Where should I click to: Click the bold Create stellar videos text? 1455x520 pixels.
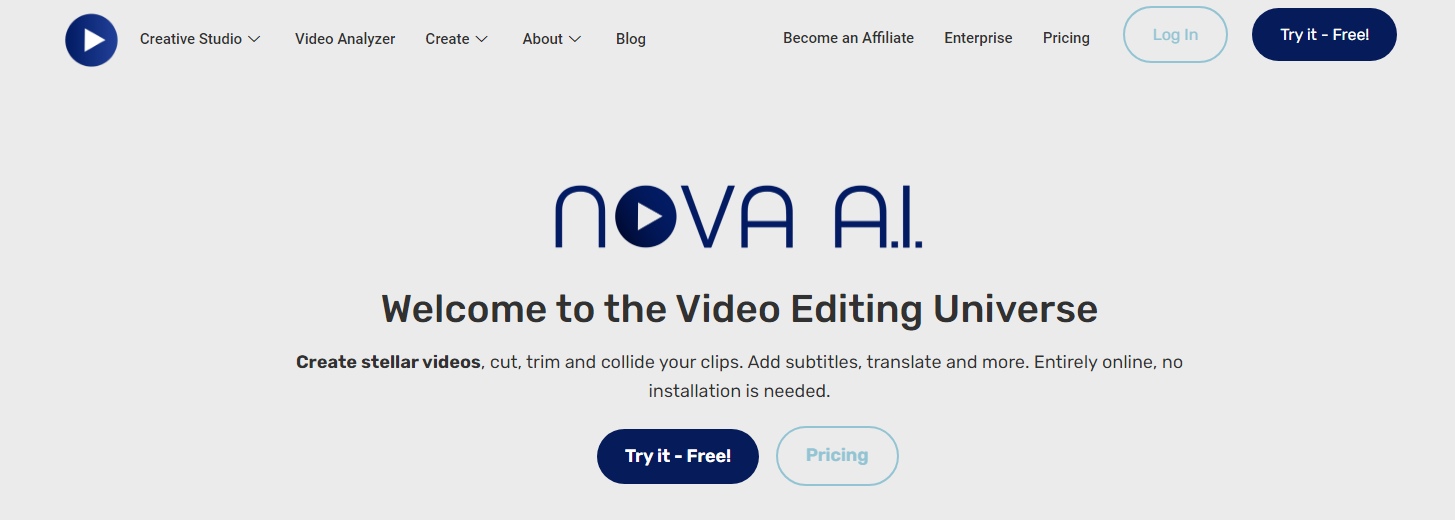(388, 362)
